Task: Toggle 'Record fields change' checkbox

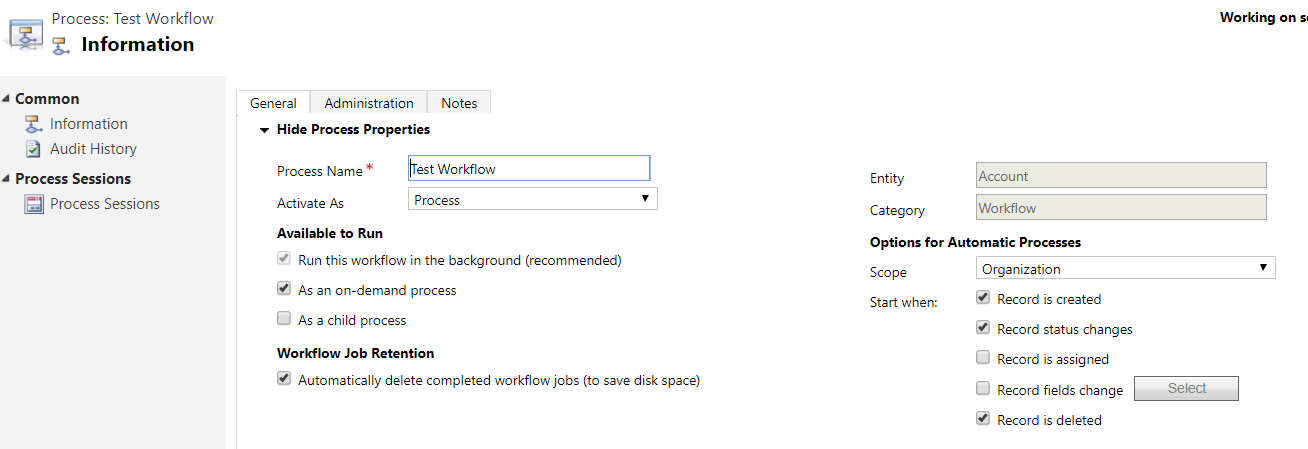Action: (x=983, y=390)
